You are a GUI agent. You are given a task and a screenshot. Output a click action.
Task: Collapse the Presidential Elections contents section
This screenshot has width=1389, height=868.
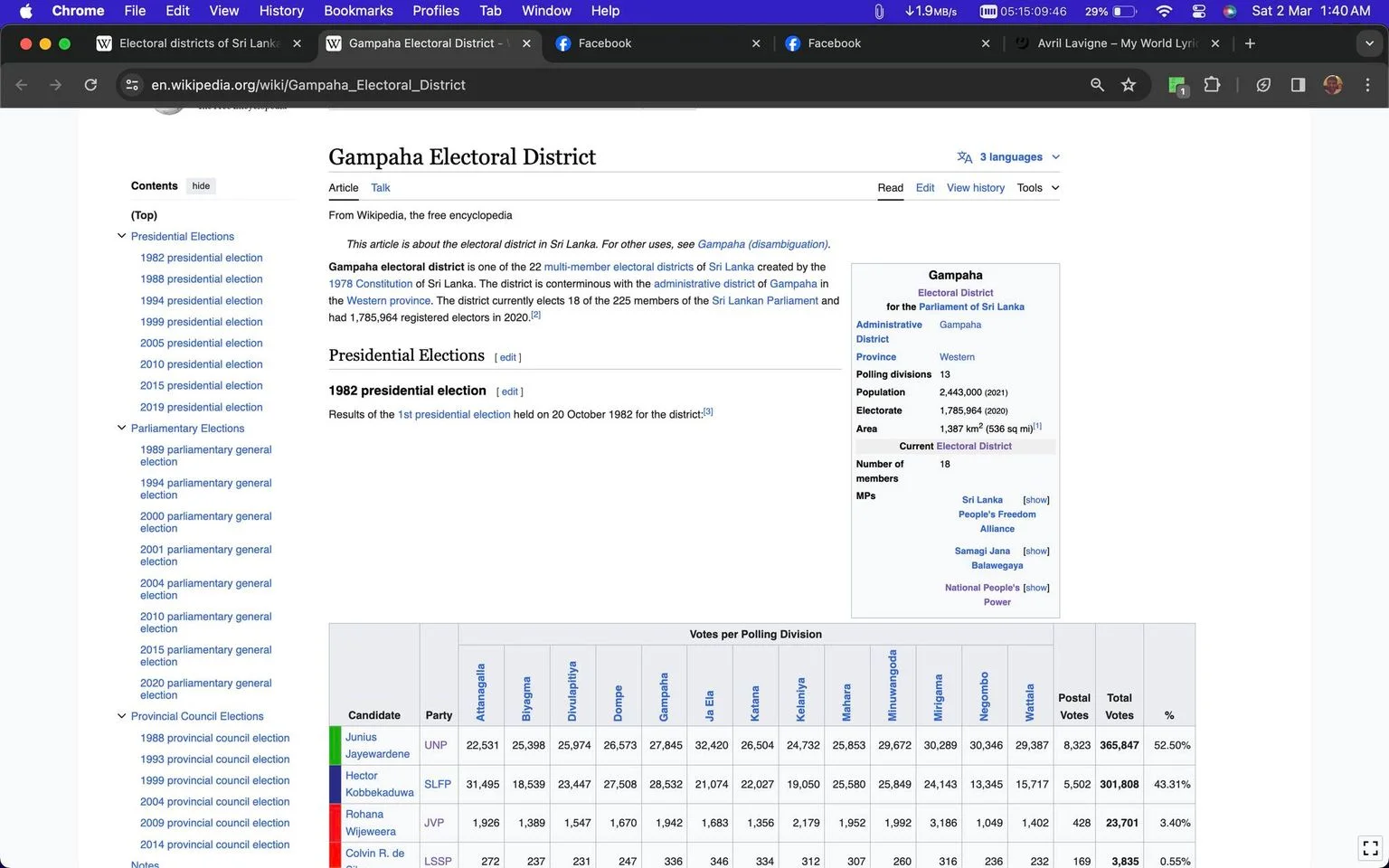[121, 236]
